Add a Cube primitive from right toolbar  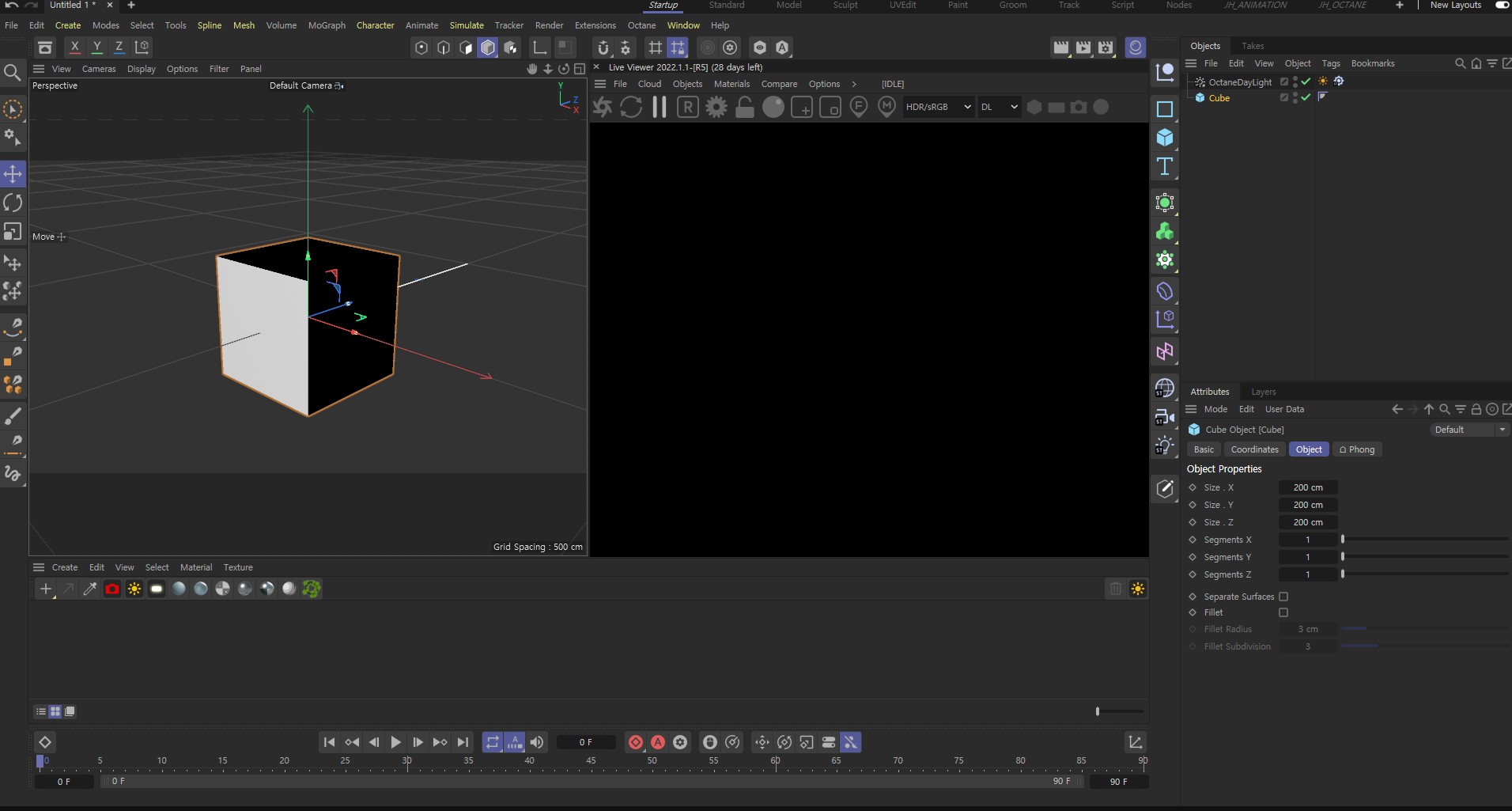(1165, 138)
